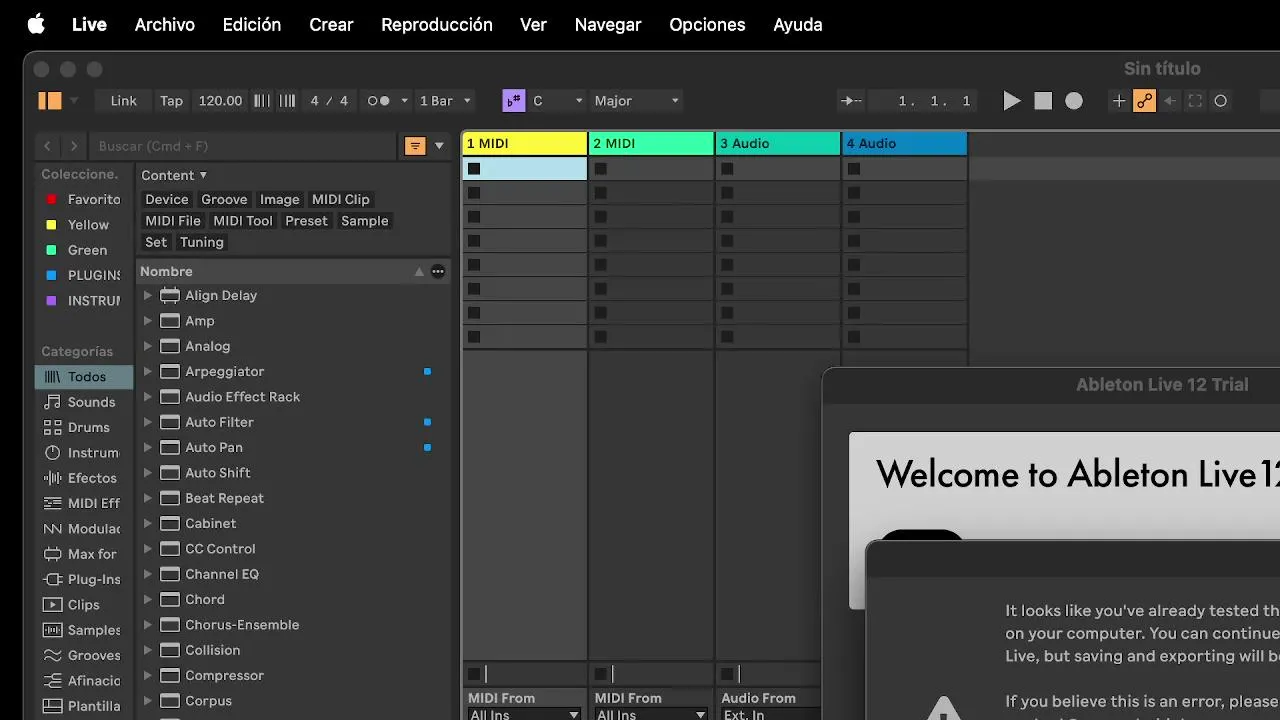Open the Ayuda menu

pos(798,24)
